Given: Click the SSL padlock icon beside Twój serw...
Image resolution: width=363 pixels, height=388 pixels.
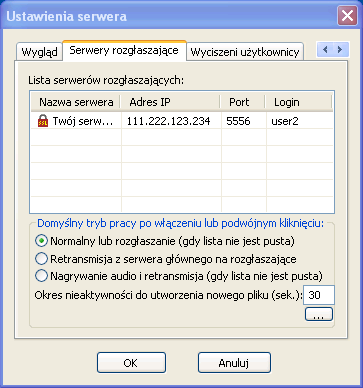Looking at the screenshot, I should [43, 121].
